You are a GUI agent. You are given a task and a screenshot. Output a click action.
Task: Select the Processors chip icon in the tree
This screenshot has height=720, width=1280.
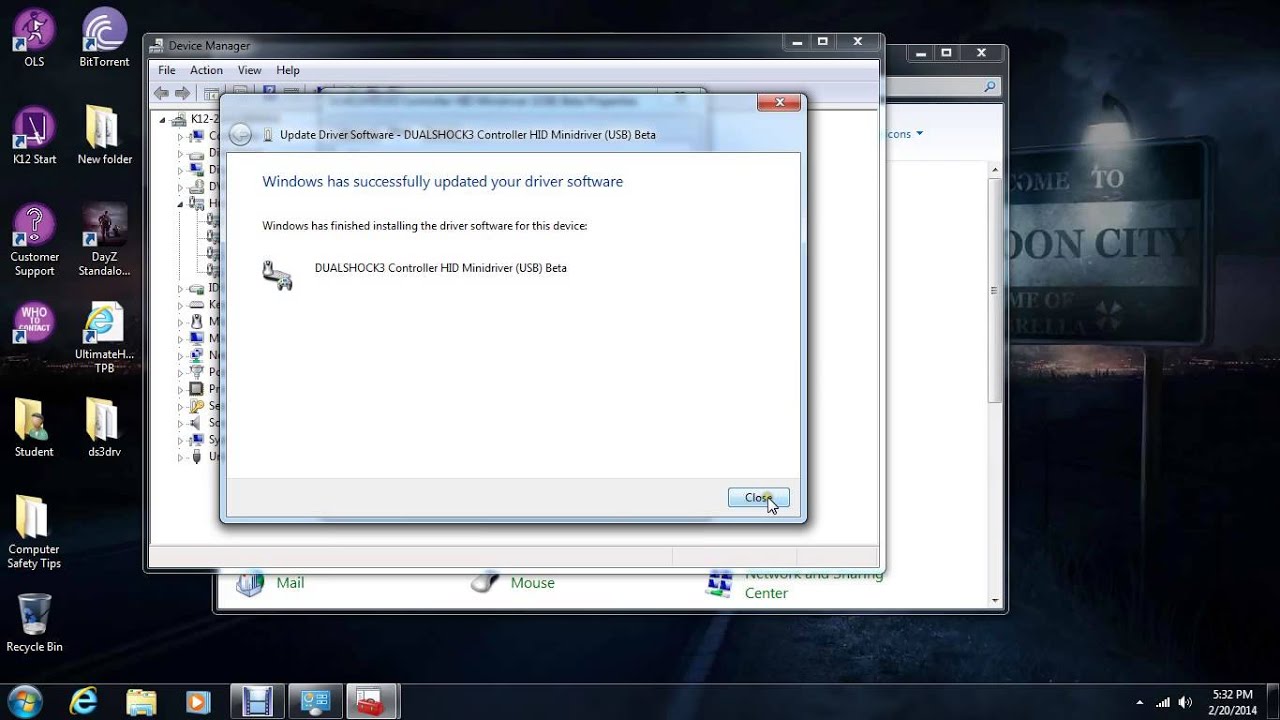(x=197, y=389)
